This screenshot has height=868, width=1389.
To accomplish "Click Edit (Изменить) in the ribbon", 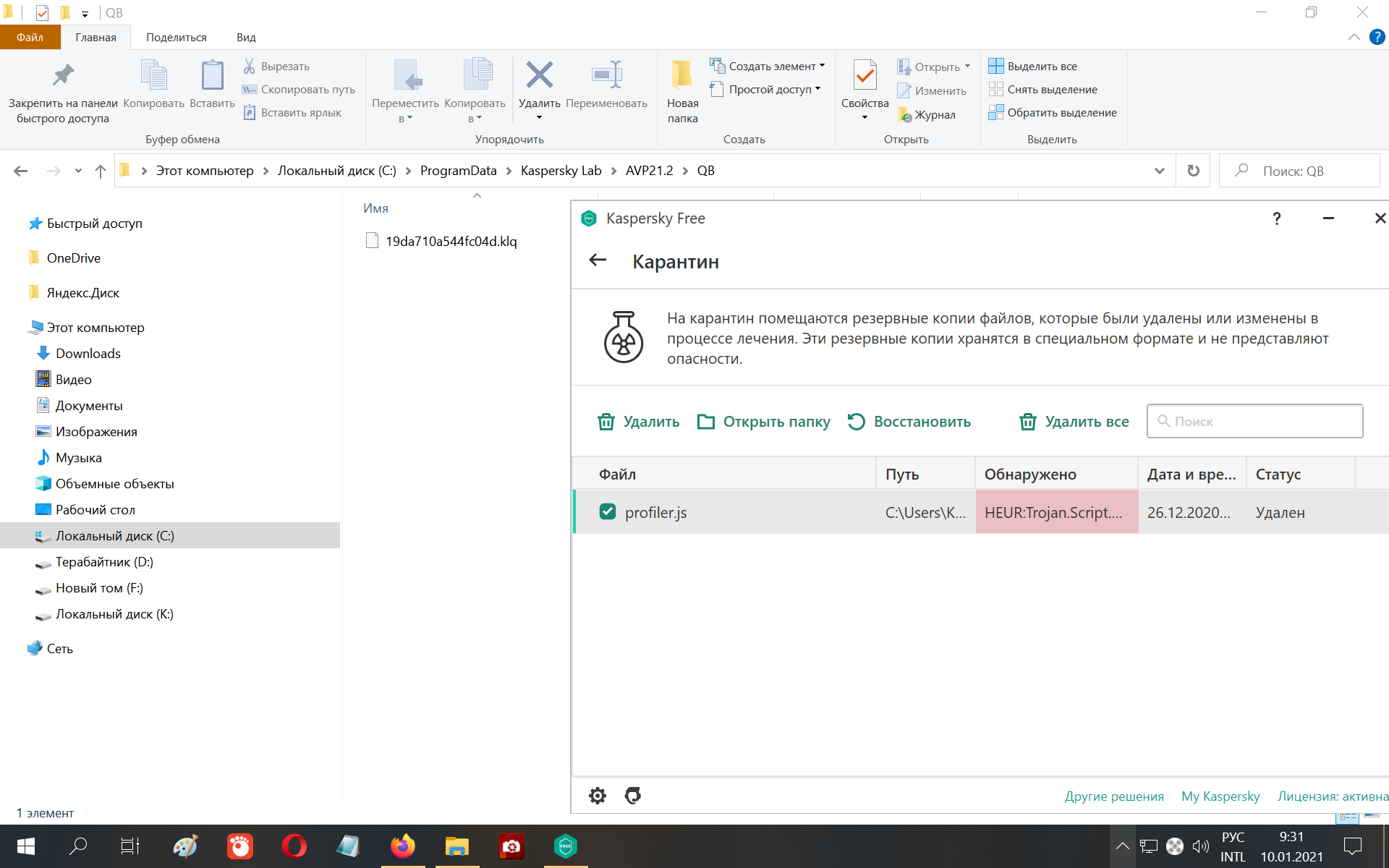I will tap(932, 90).
